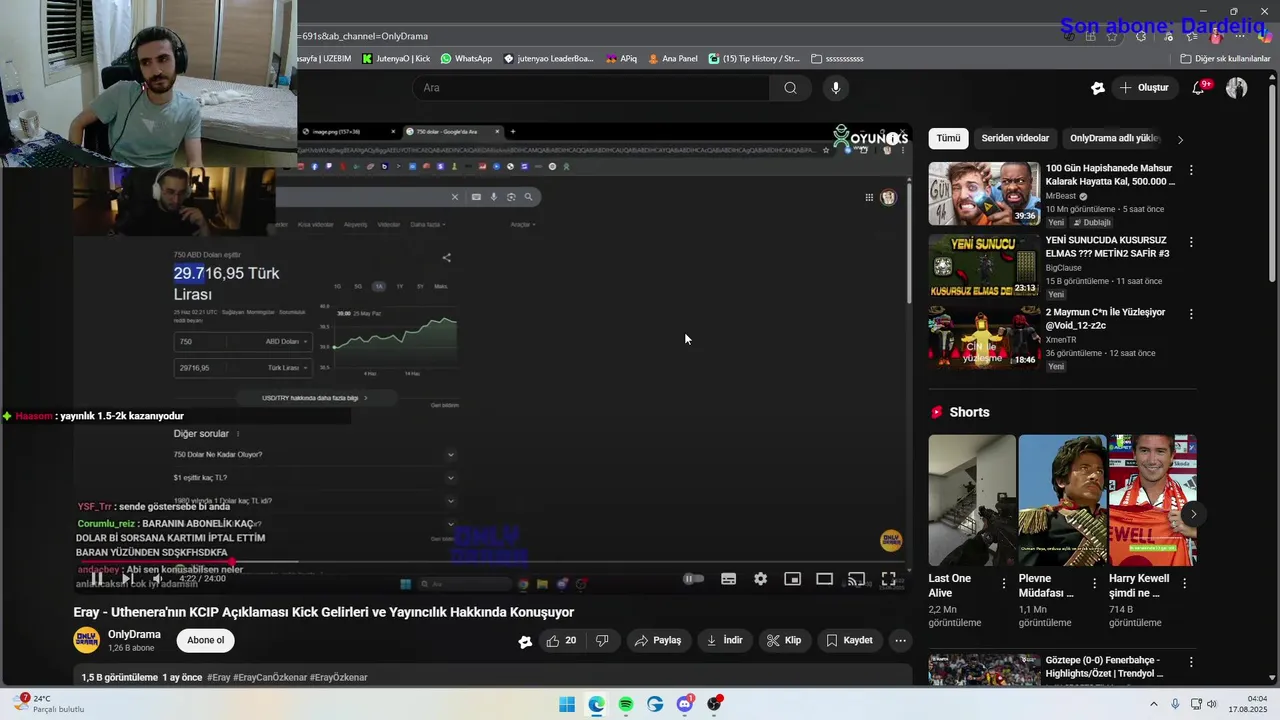
Task: Open options for Plevne Müdafası short
Action: pos(1094,582)
